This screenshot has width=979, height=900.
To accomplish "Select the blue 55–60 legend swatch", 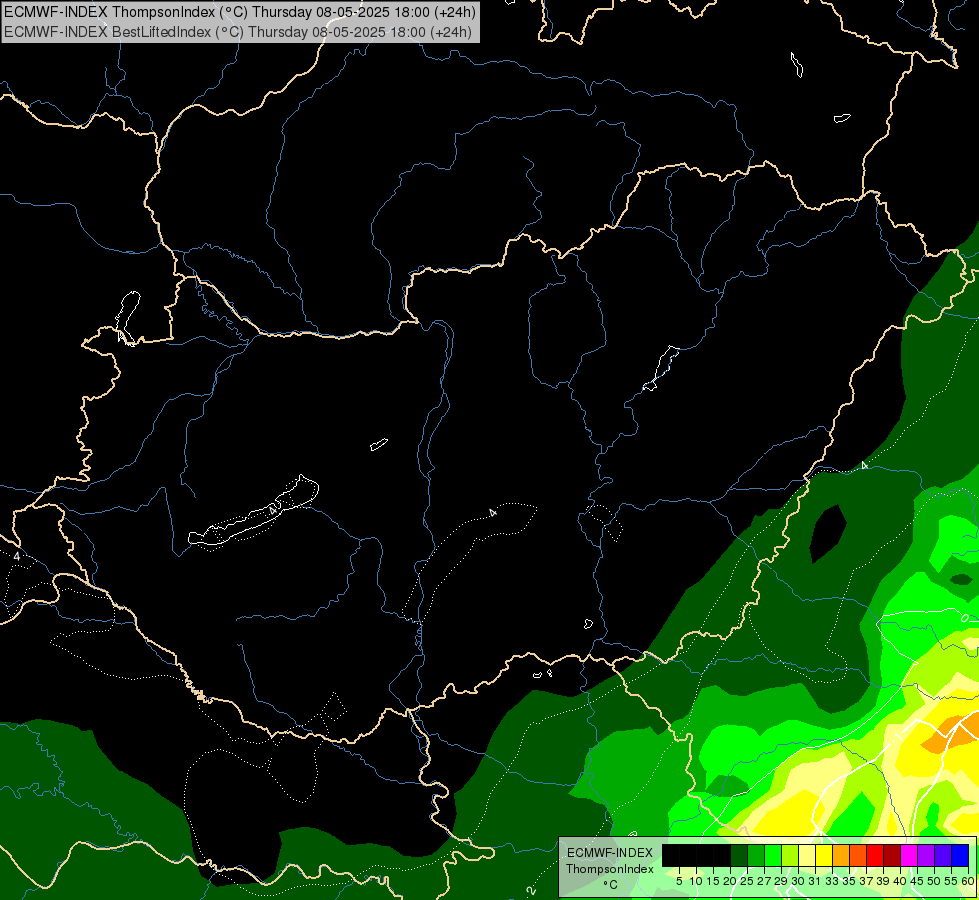I will tap(960, 855).
